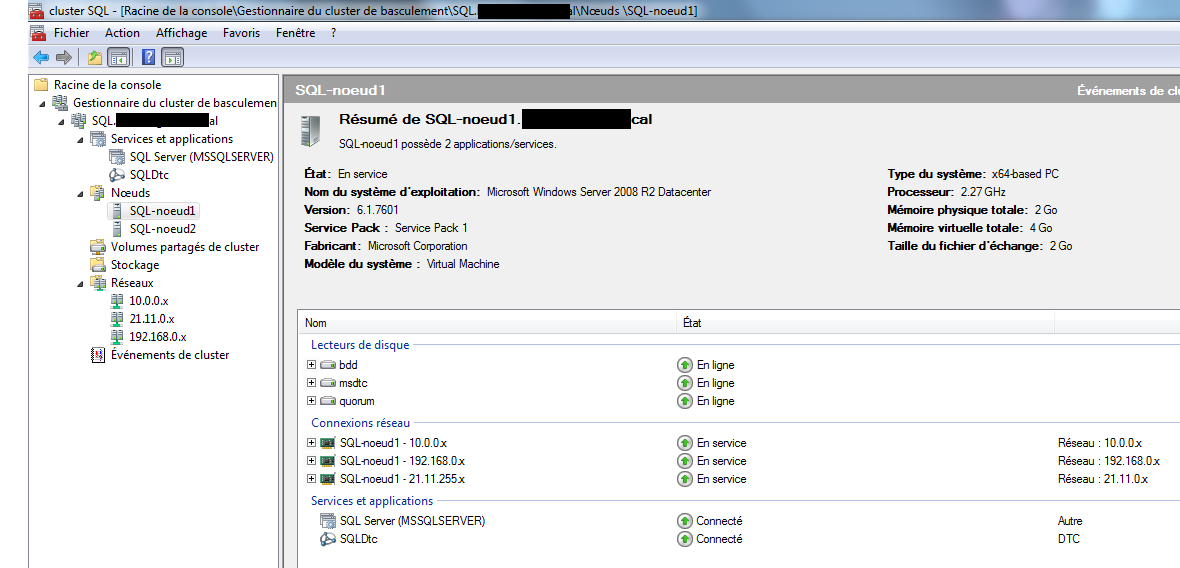Expand SQL-noeud1 - 192.168.0.x network connection
The width and height of the screenshot is (1180, 568).
[x=312, y=461]
